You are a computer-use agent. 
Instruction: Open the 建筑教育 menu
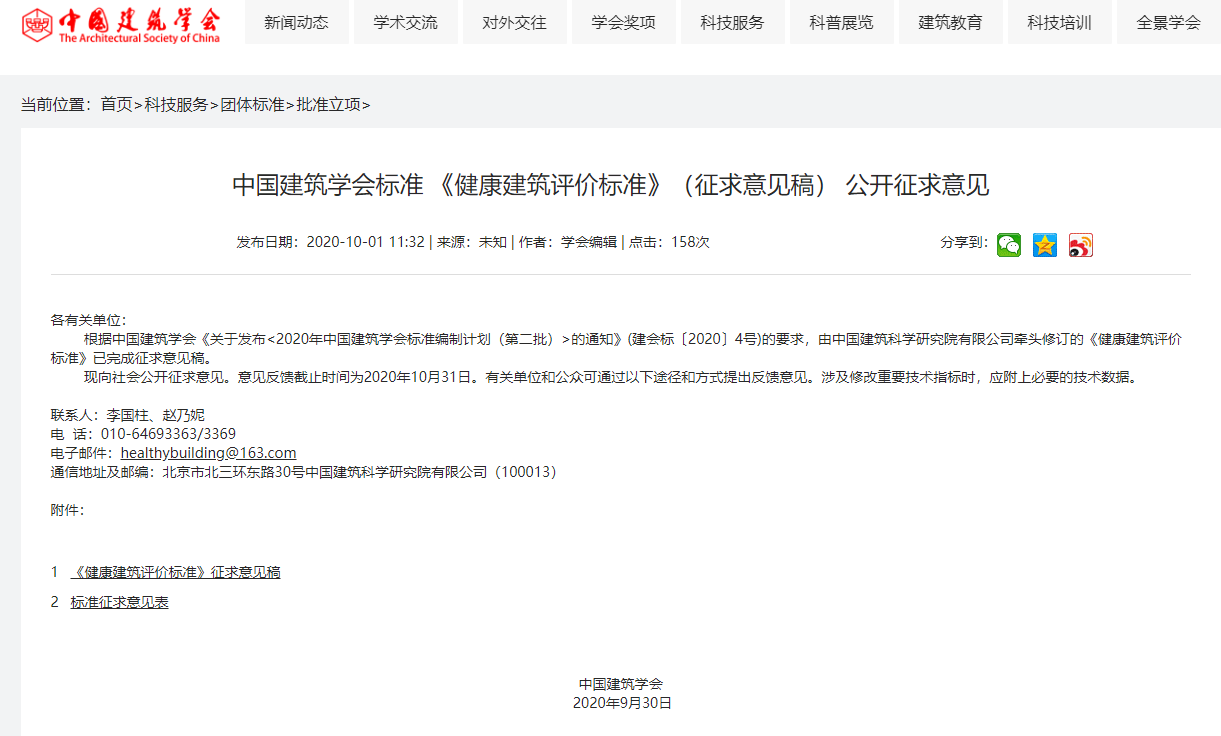tap(950, 22)
